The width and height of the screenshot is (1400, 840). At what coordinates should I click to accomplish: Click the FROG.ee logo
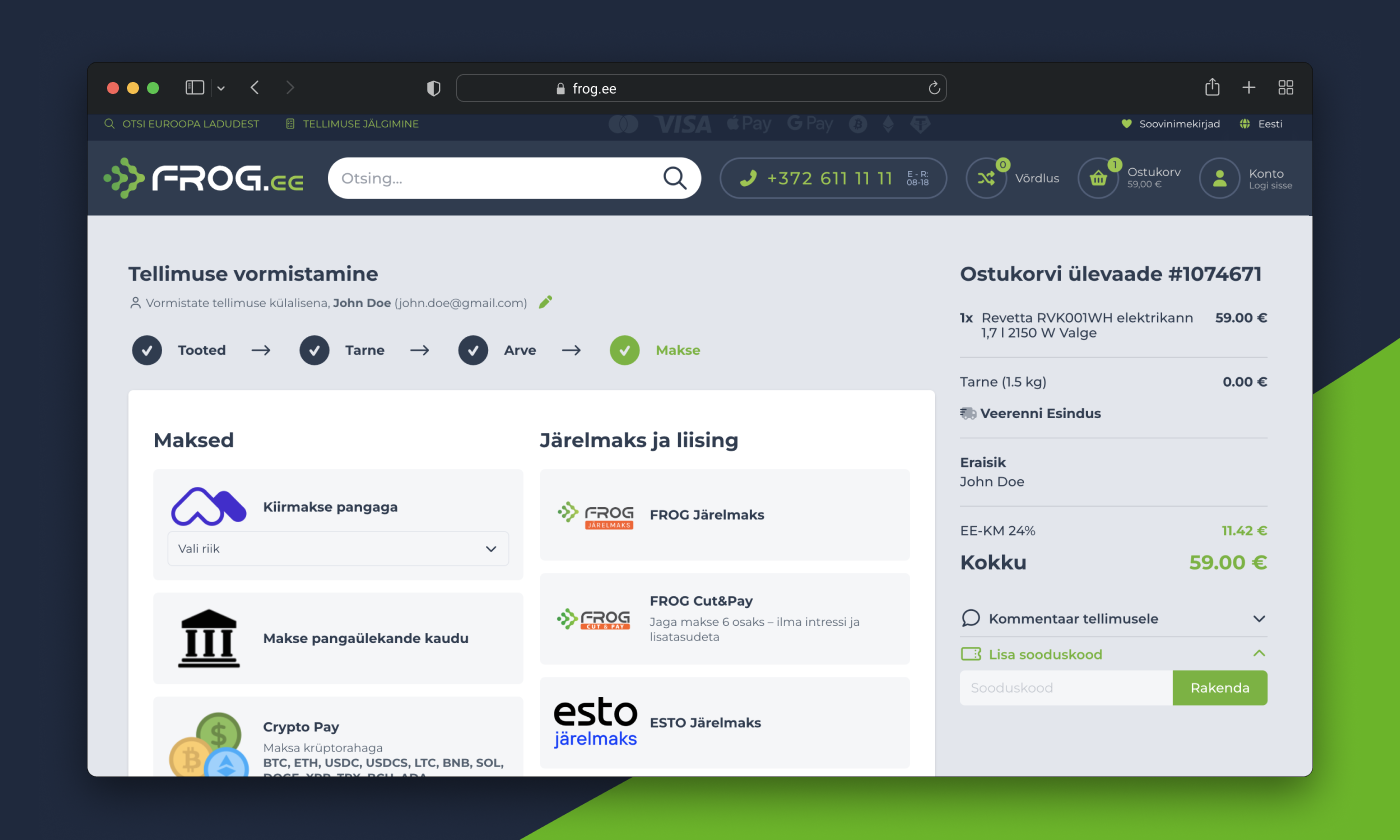202,178
